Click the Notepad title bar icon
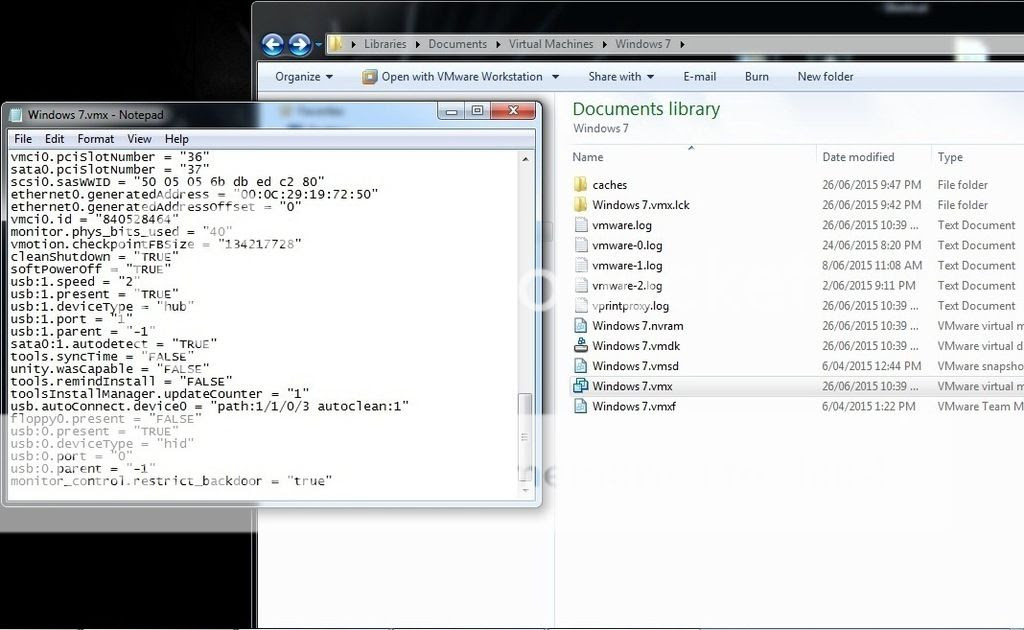Screen dimensions: 1024x630 pyautogui.click(x=16, y=115)
